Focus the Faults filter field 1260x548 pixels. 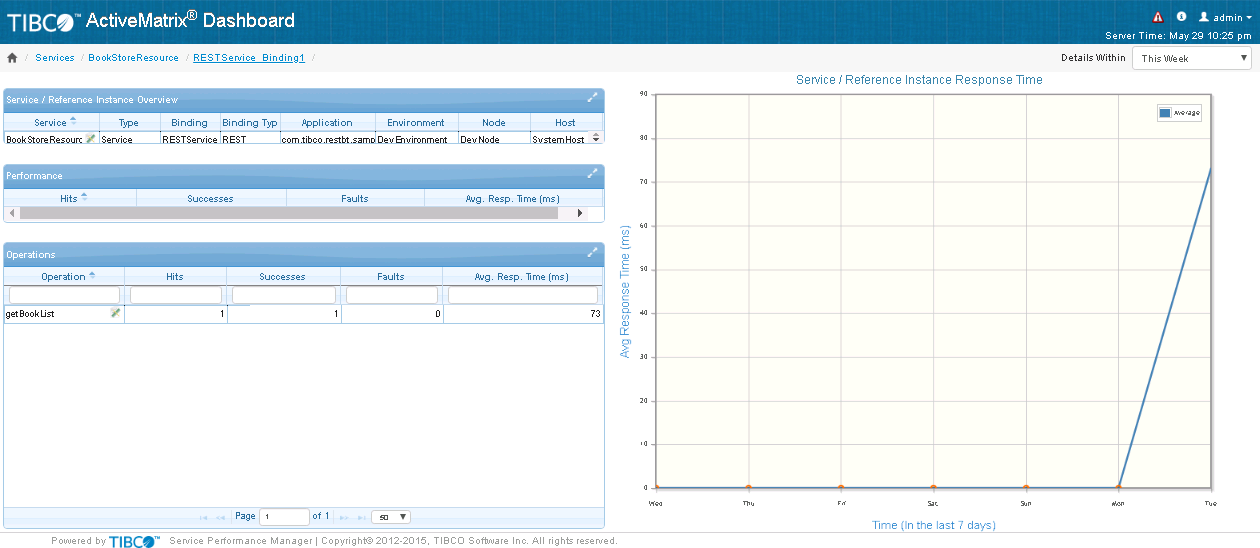tap(392, 295)
